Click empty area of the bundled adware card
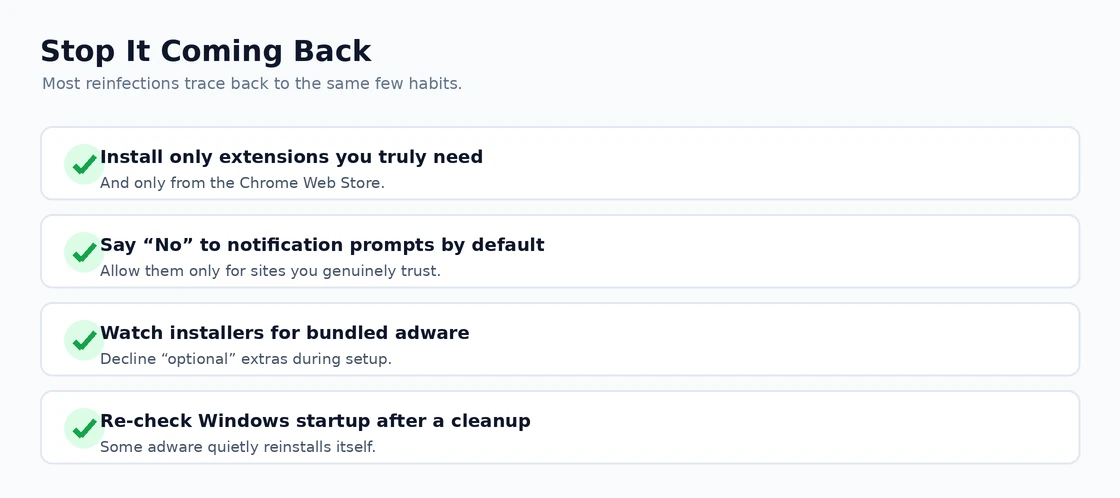The image size is (1120, 498). tap(786, 339)
